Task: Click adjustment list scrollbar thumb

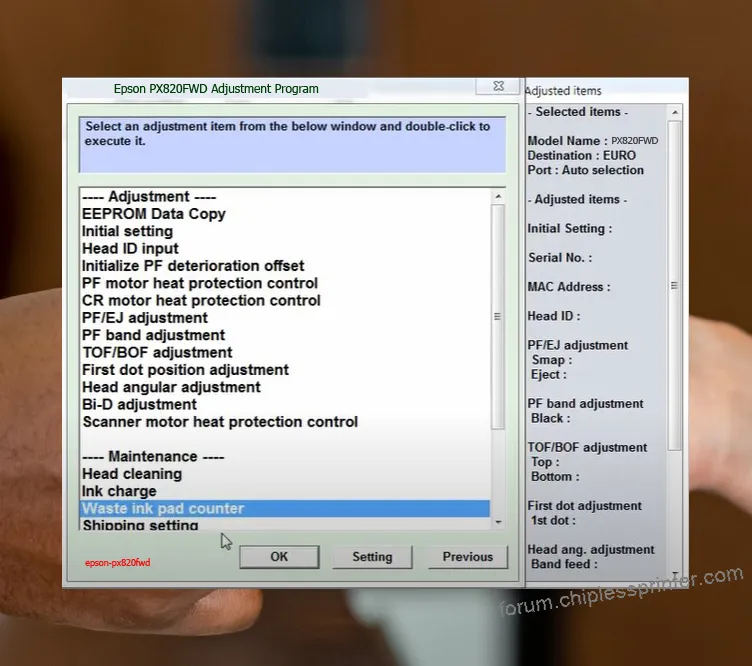Action: (498, 316)
